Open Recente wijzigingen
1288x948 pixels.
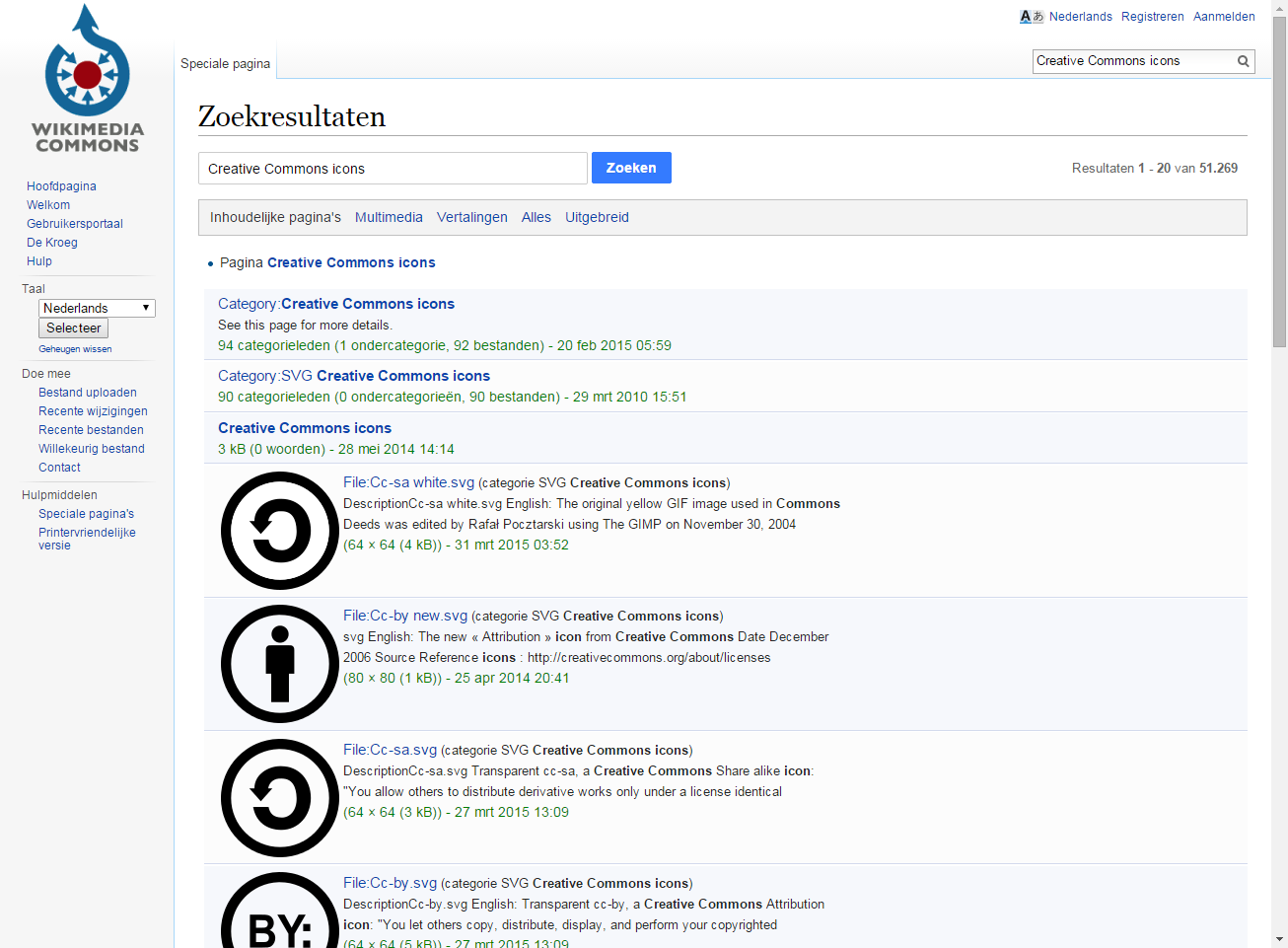point(93,411)
